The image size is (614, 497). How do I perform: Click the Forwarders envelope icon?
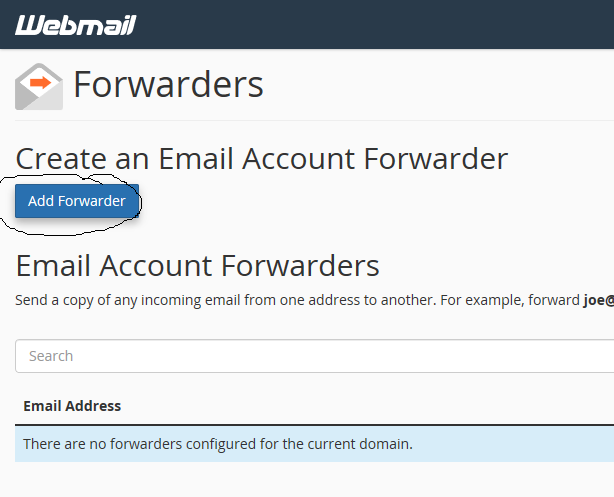[x=39, y=86]
